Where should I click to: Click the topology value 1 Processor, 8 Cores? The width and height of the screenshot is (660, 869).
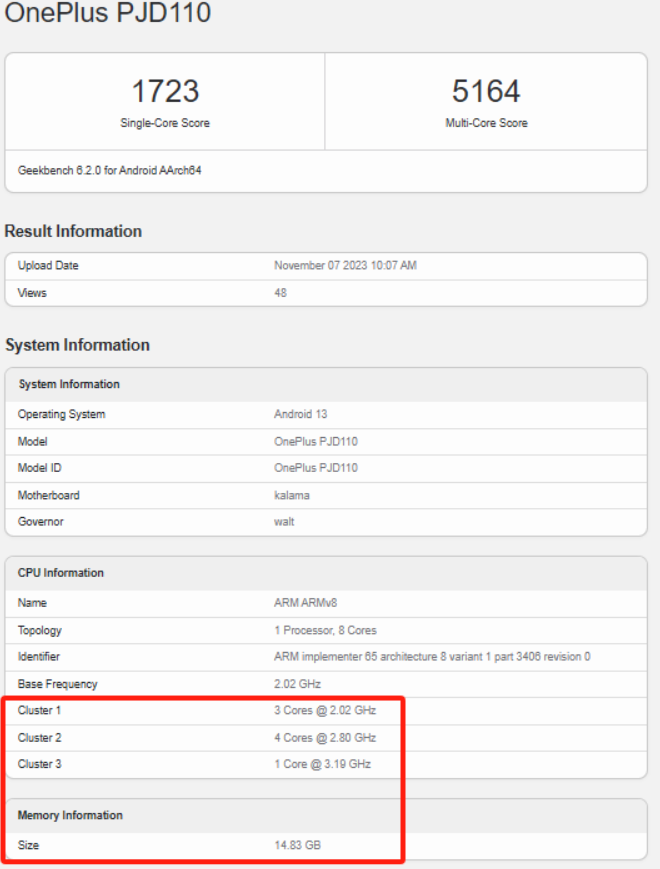[325, 630]
